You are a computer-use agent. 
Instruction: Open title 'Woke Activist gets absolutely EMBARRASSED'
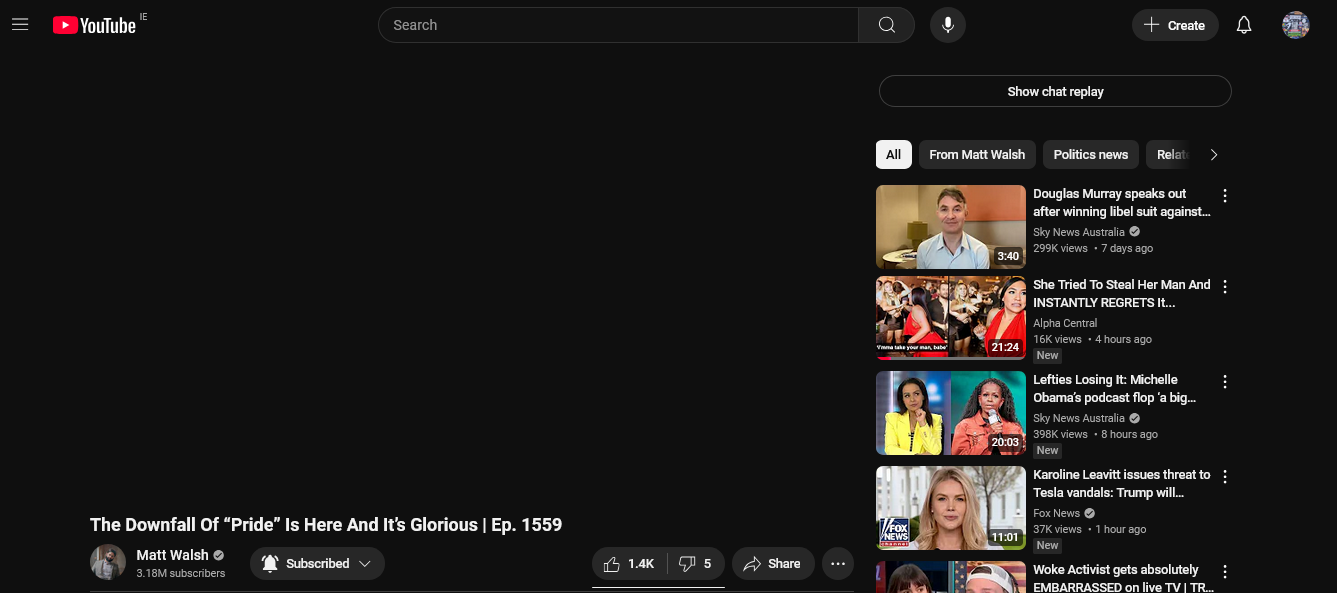tap(1124, 578)
